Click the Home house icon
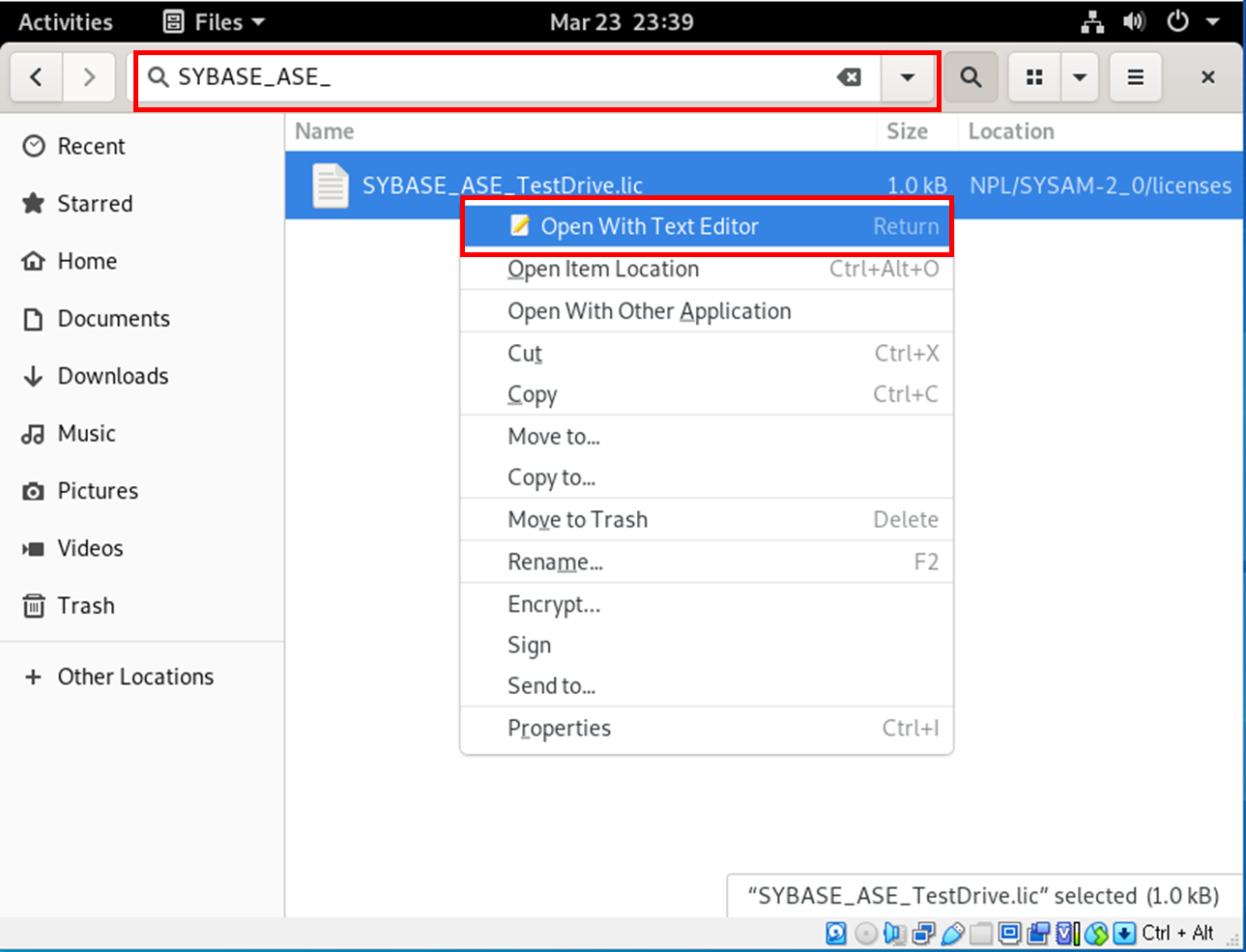The height and width of the screenshot is (952, 1246). tap(34, 261)
